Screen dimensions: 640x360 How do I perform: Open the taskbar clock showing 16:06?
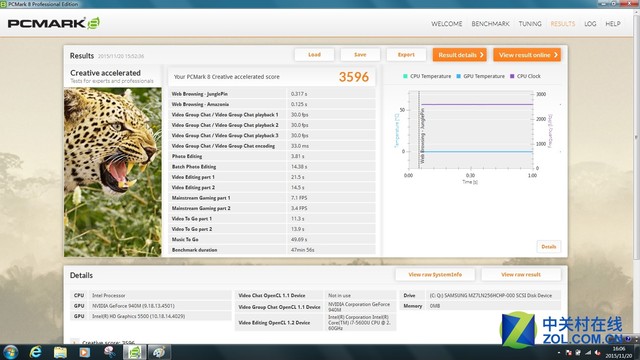(619, 352)
